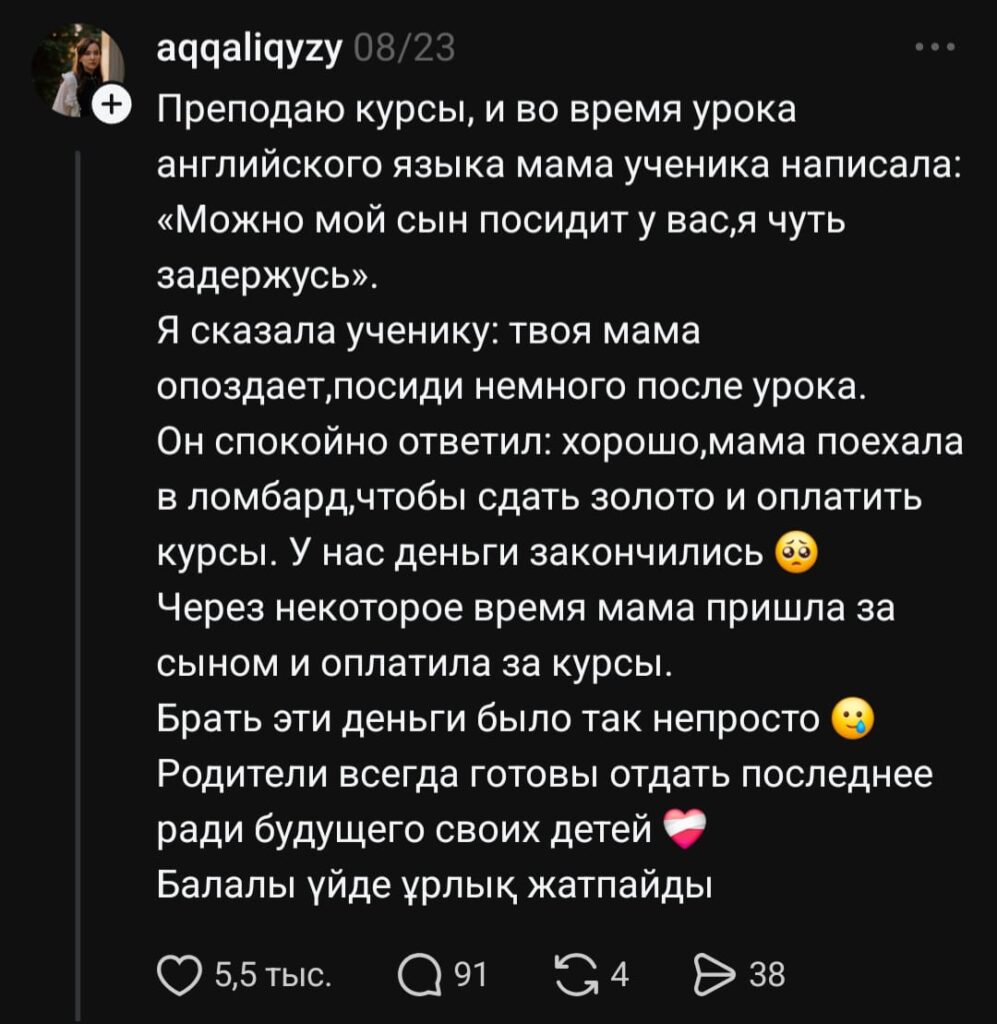View the 91 replies count
The width and height of the screenshot is (997, 1024).
[469, 973]
